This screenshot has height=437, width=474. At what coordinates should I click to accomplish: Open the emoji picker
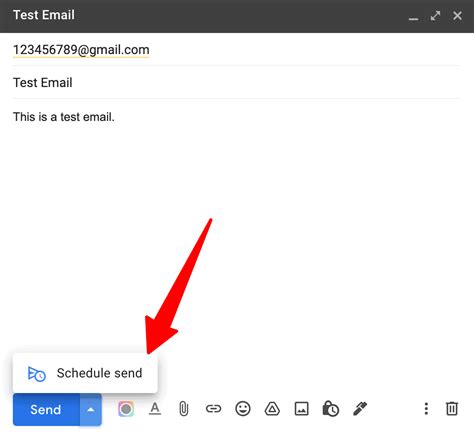coord(243,409)
